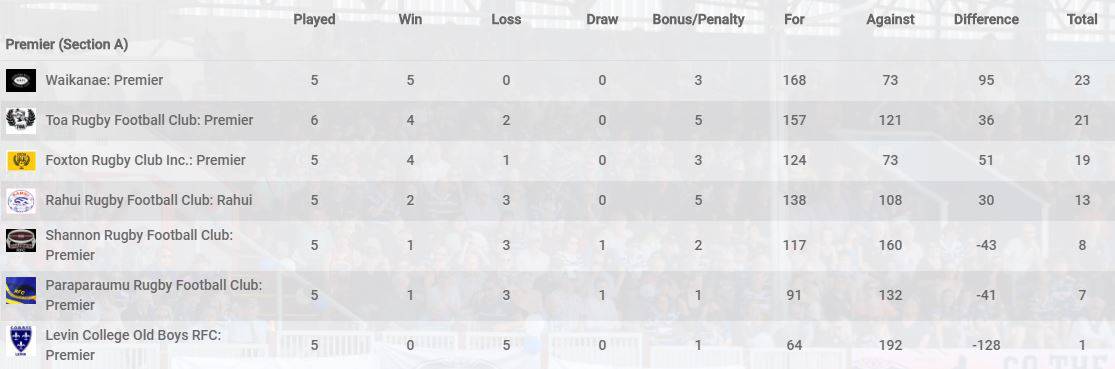1115x369 pixels.
Task: Click the Waikanae team logo
Action: point(21,80)
